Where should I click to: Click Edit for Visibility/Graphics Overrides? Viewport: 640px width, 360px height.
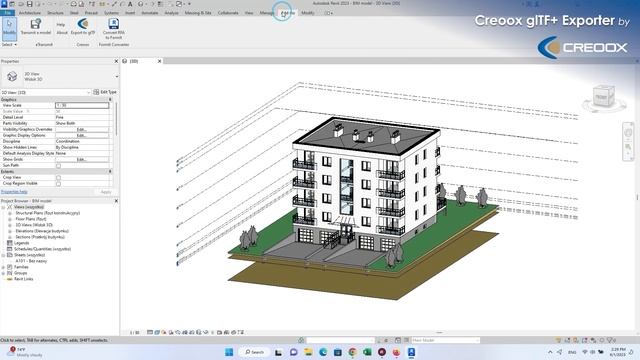click(x=82, y=129)
